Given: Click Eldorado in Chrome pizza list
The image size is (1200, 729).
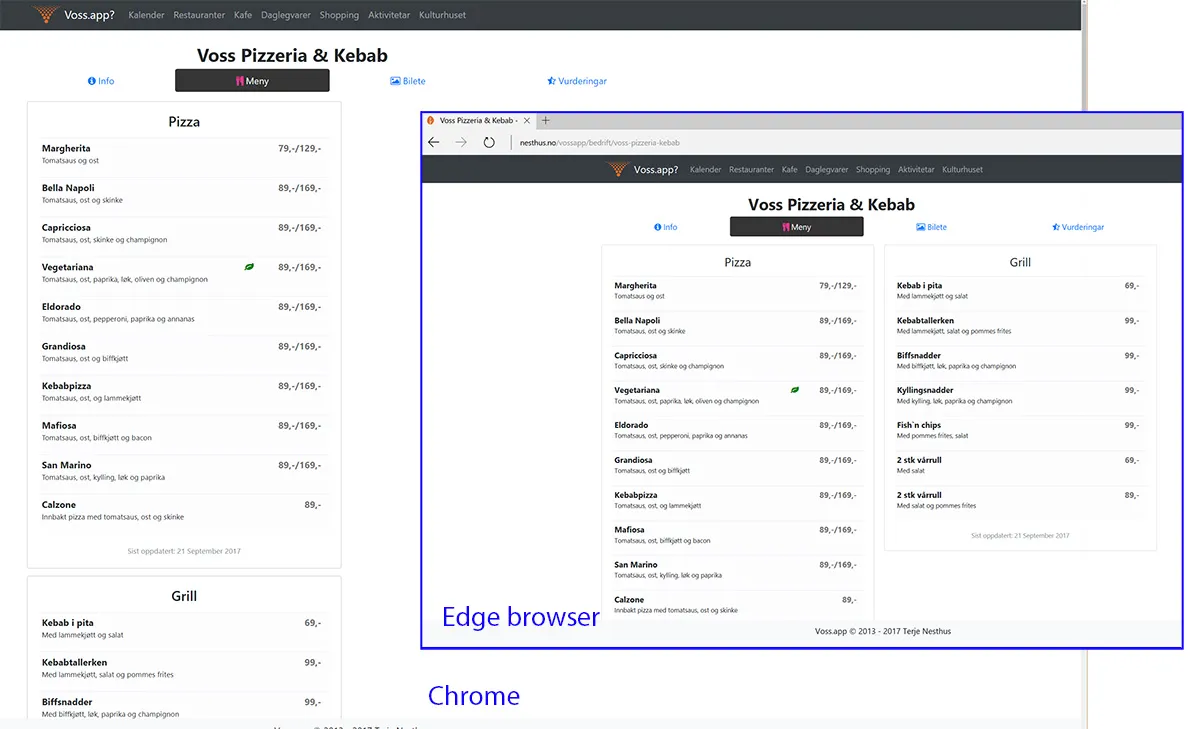Looking at the screenshot, I should (x=61, y=307).
